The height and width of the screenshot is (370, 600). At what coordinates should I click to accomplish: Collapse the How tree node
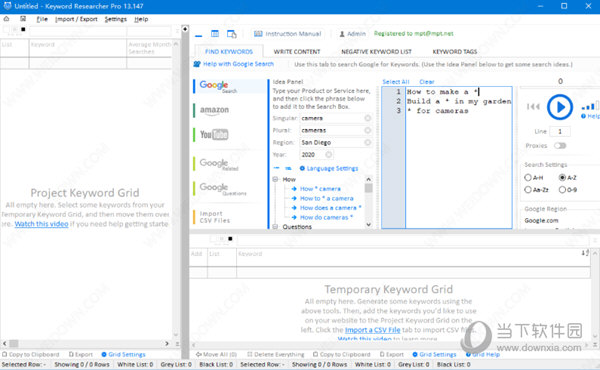click(275, 179)
